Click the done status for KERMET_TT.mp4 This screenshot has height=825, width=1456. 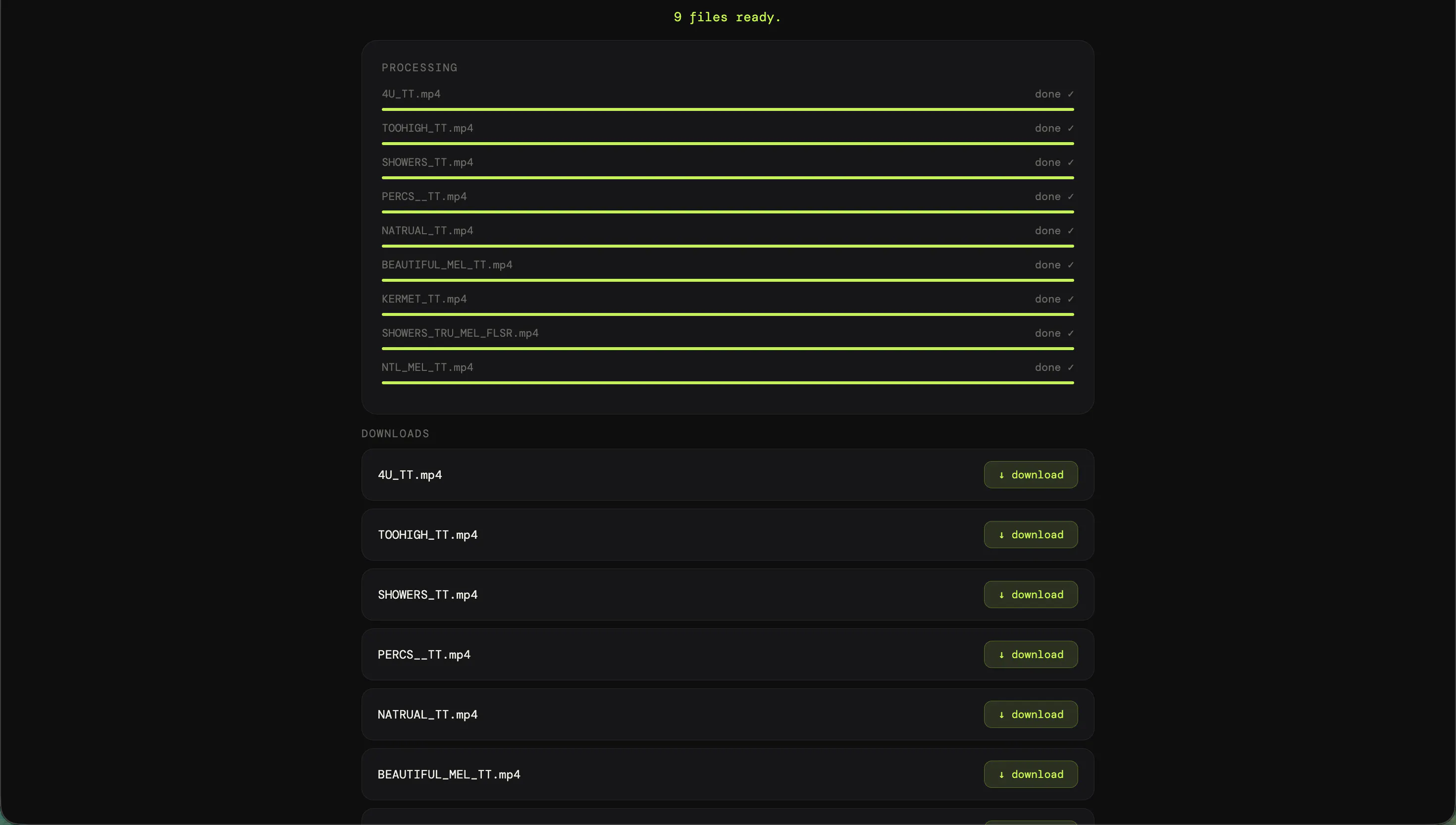1054,299
